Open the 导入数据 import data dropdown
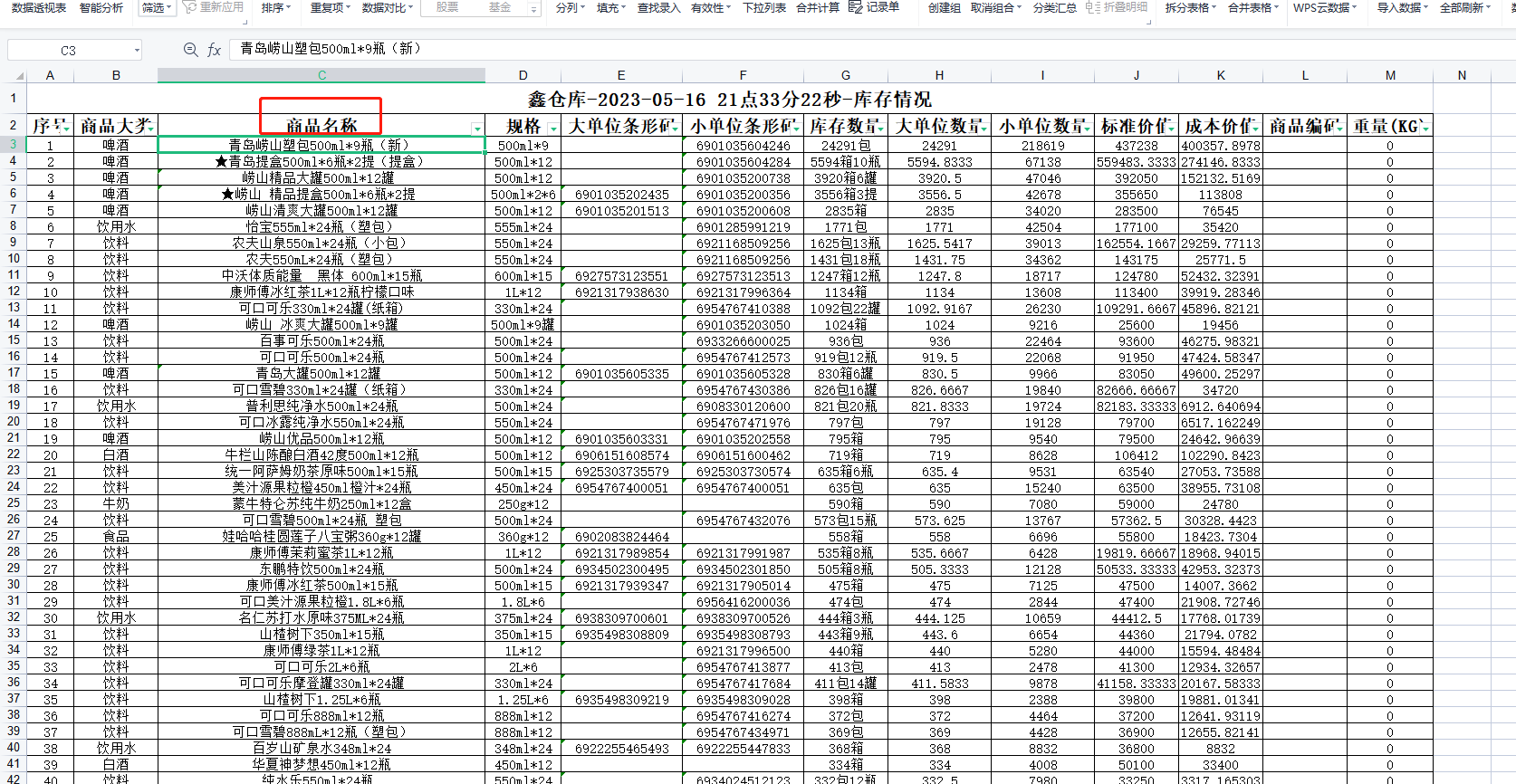Screen dimensions: 1516x784 coord(1402,7)
